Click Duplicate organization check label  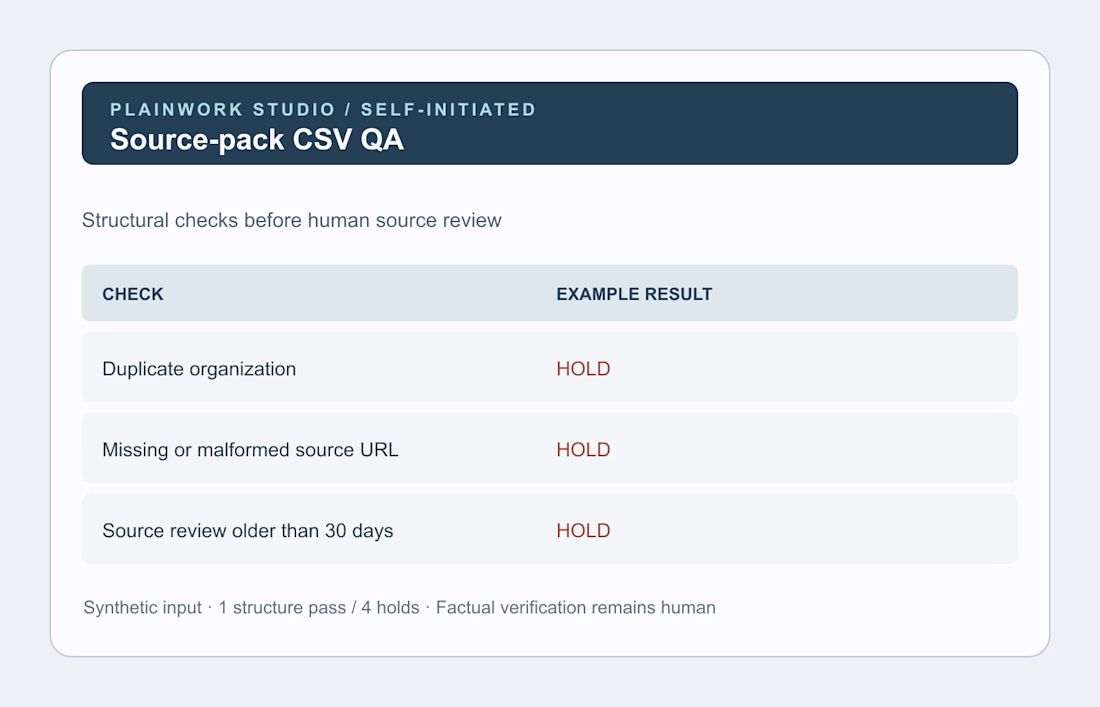click(x=199, y=369)
